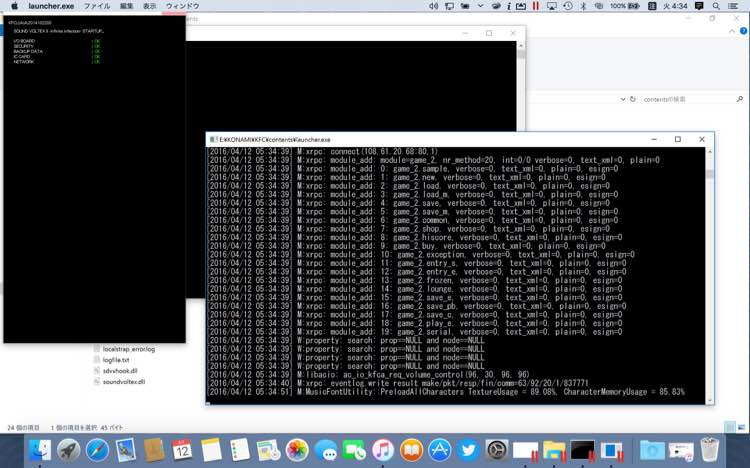Open the 表示 menu
Image resolution: width=750 pixels, height=468 pixels.
[150, 6]
